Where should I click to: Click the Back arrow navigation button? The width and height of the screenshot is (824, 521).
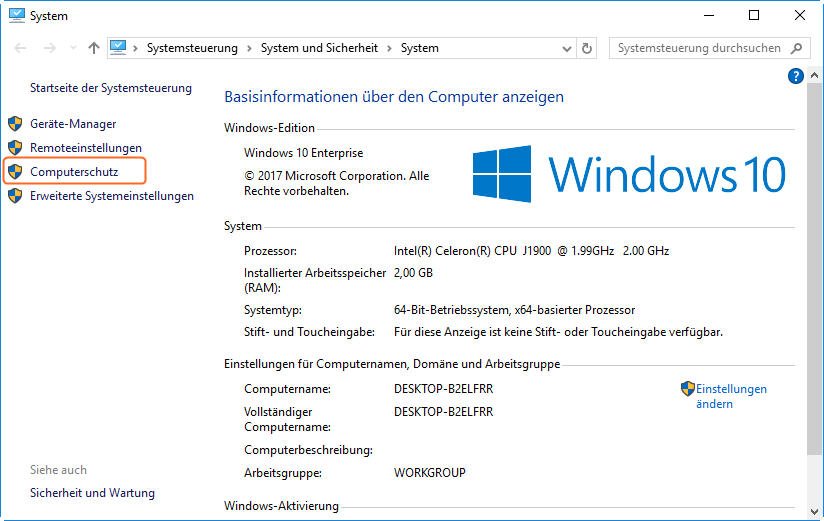(20, 48)
